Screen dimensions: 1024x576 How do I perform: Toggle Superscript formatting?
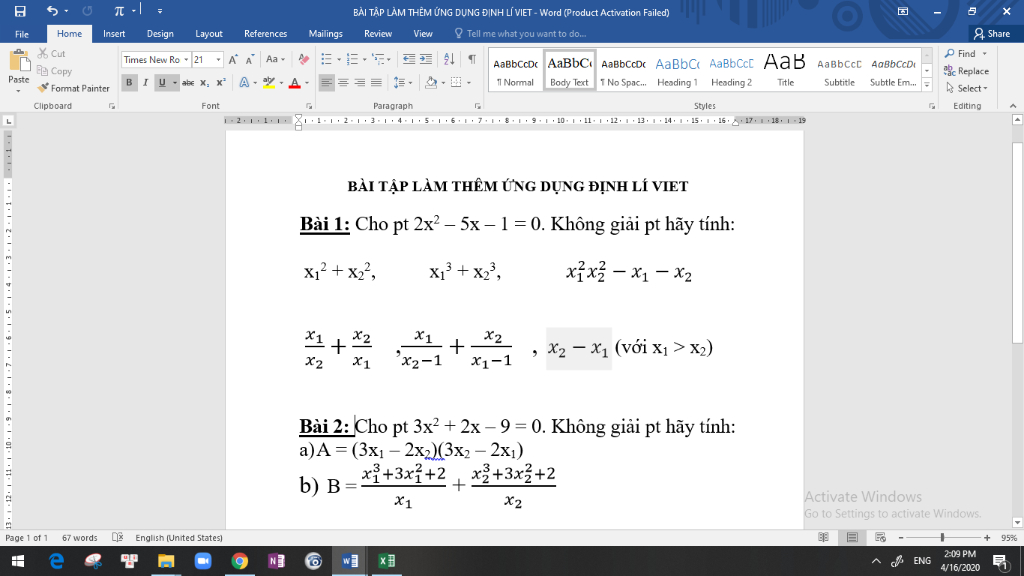[x=221, y=83]
